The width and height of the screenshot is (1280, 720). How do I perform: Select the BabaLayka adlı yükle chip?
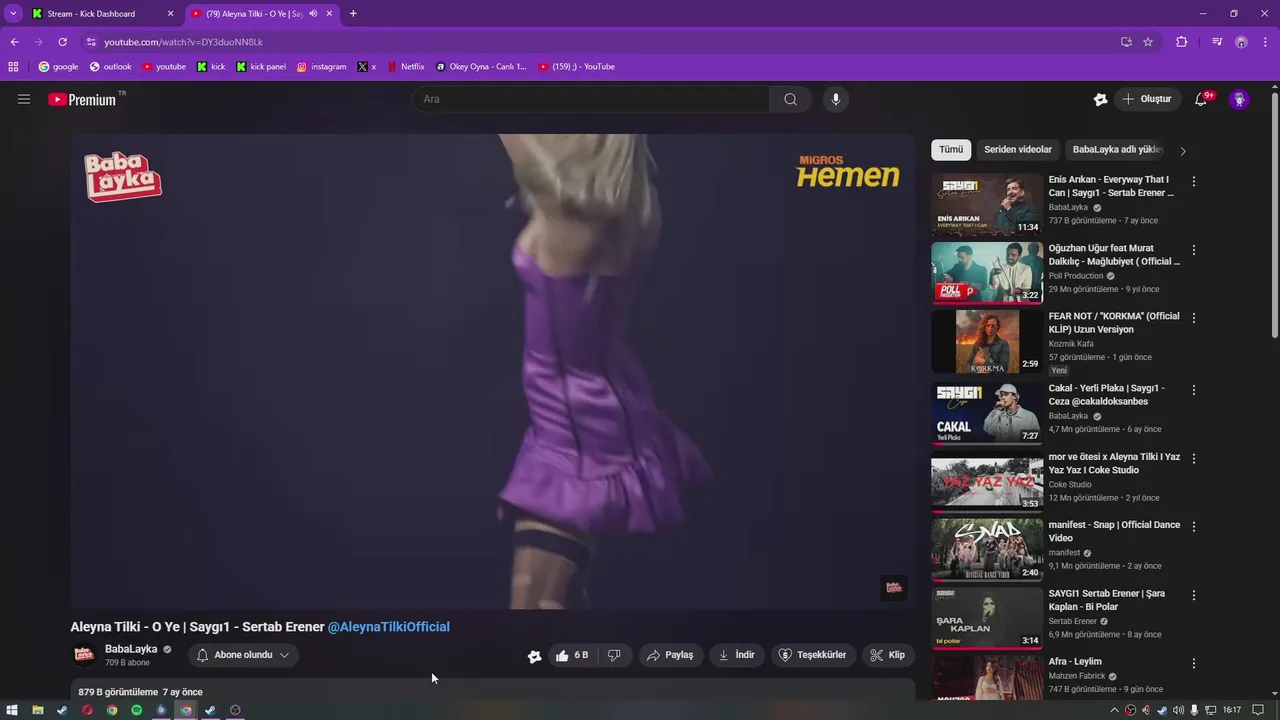(1117, 150)
